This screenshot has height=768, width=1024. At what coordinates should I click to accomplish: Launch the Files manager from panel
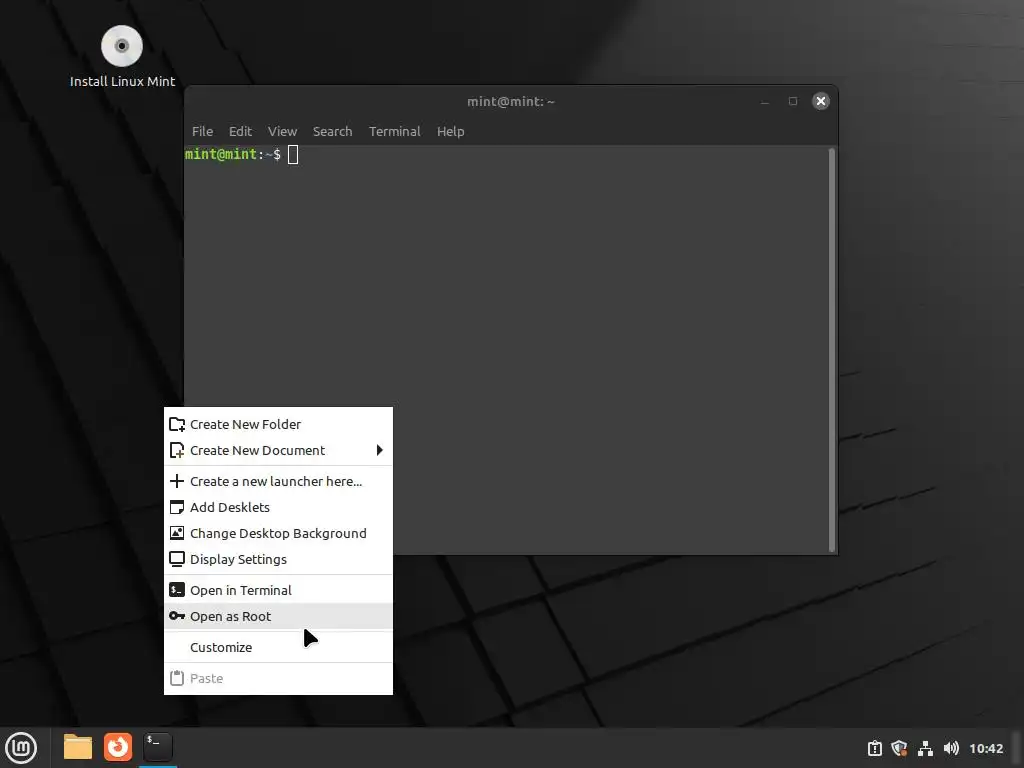click(78, 747)
